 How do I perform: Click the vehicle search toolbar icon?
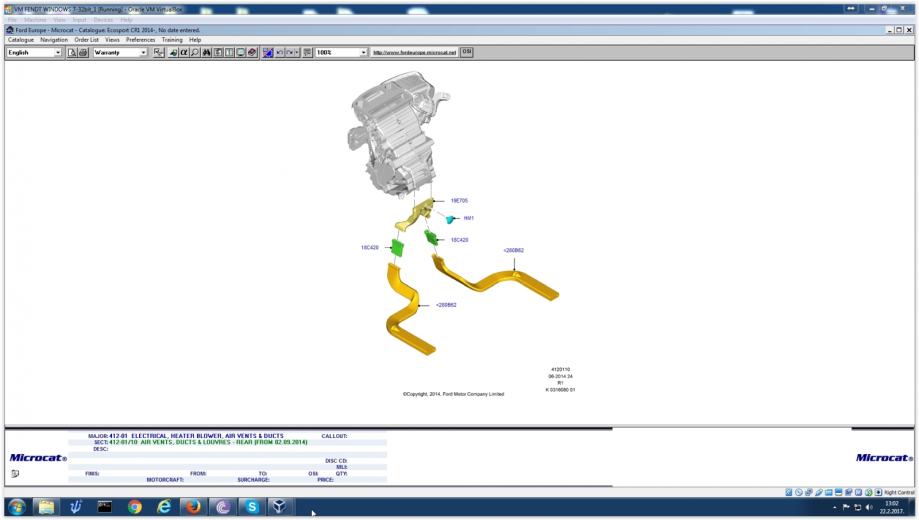pos(173,52)
